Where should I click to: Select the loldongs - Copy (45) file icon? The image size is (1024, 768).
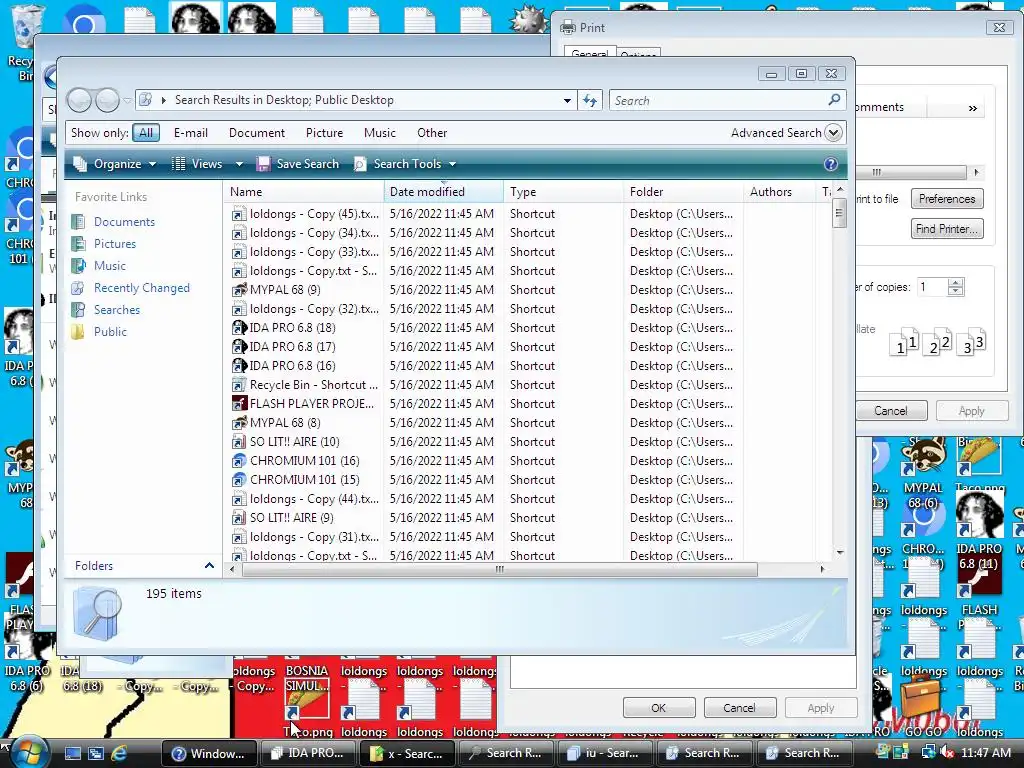pos(240,214)
